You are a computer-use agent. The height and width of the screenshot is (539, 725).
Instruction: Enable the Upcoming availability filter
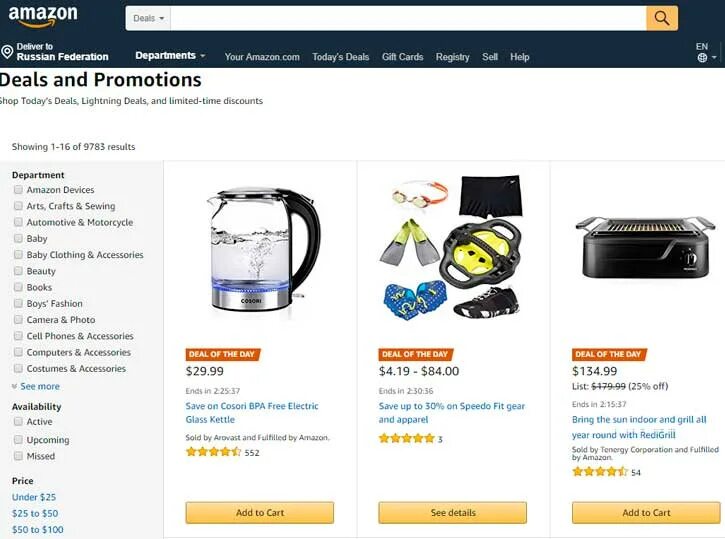coord(18,439)
